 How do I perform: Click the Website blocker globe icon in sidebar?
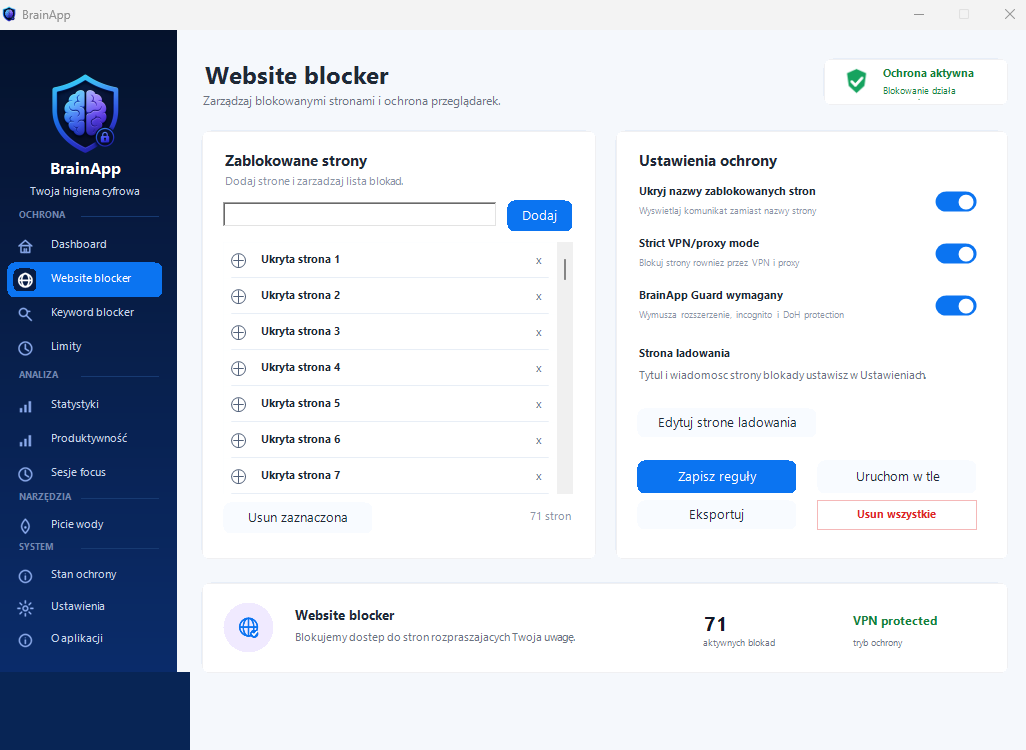click(x=26, y=280)
